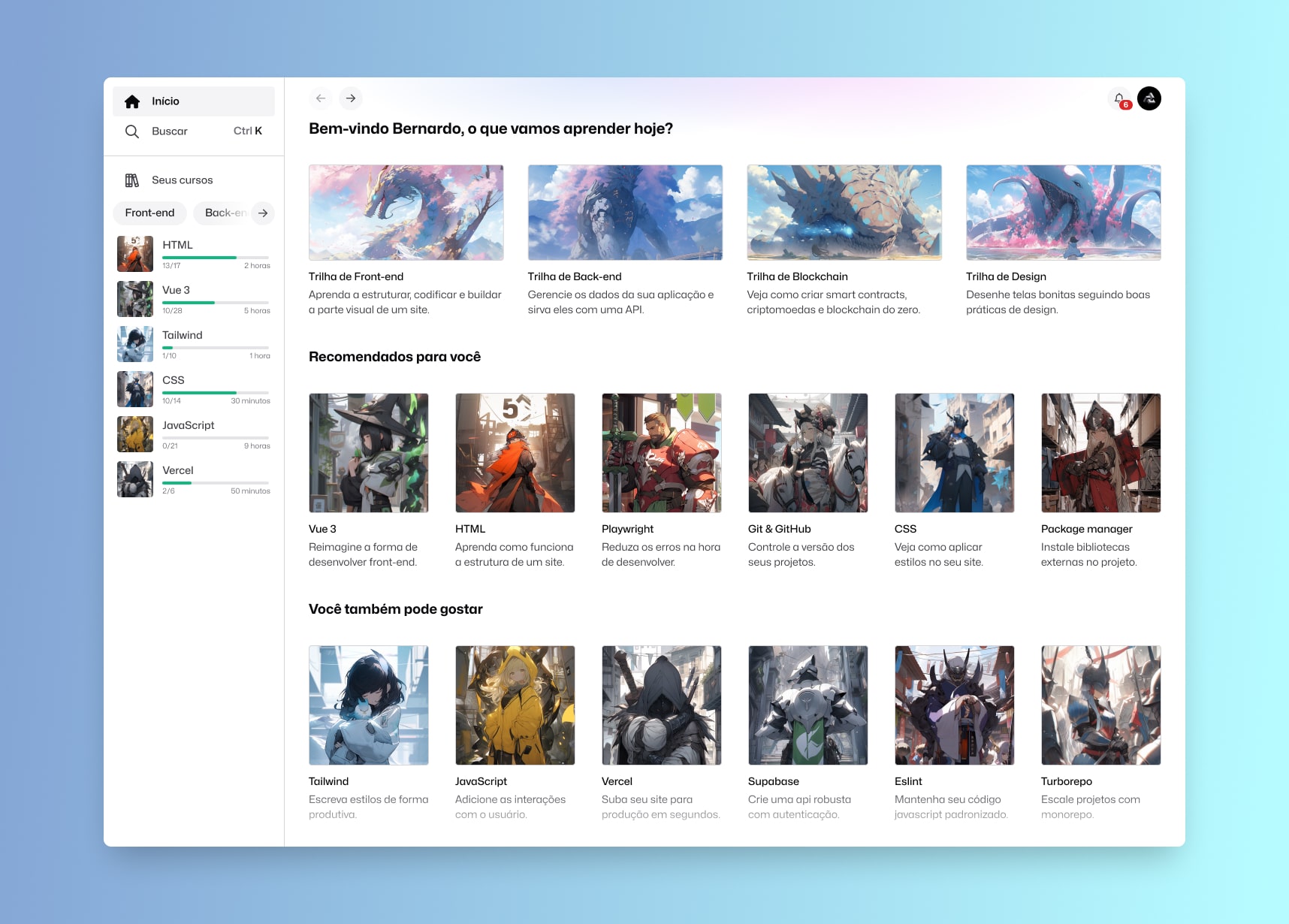Viewport: 1289px width, 924px height.
Task: Open the HTML course in sidebar
Action: [194, 254]
